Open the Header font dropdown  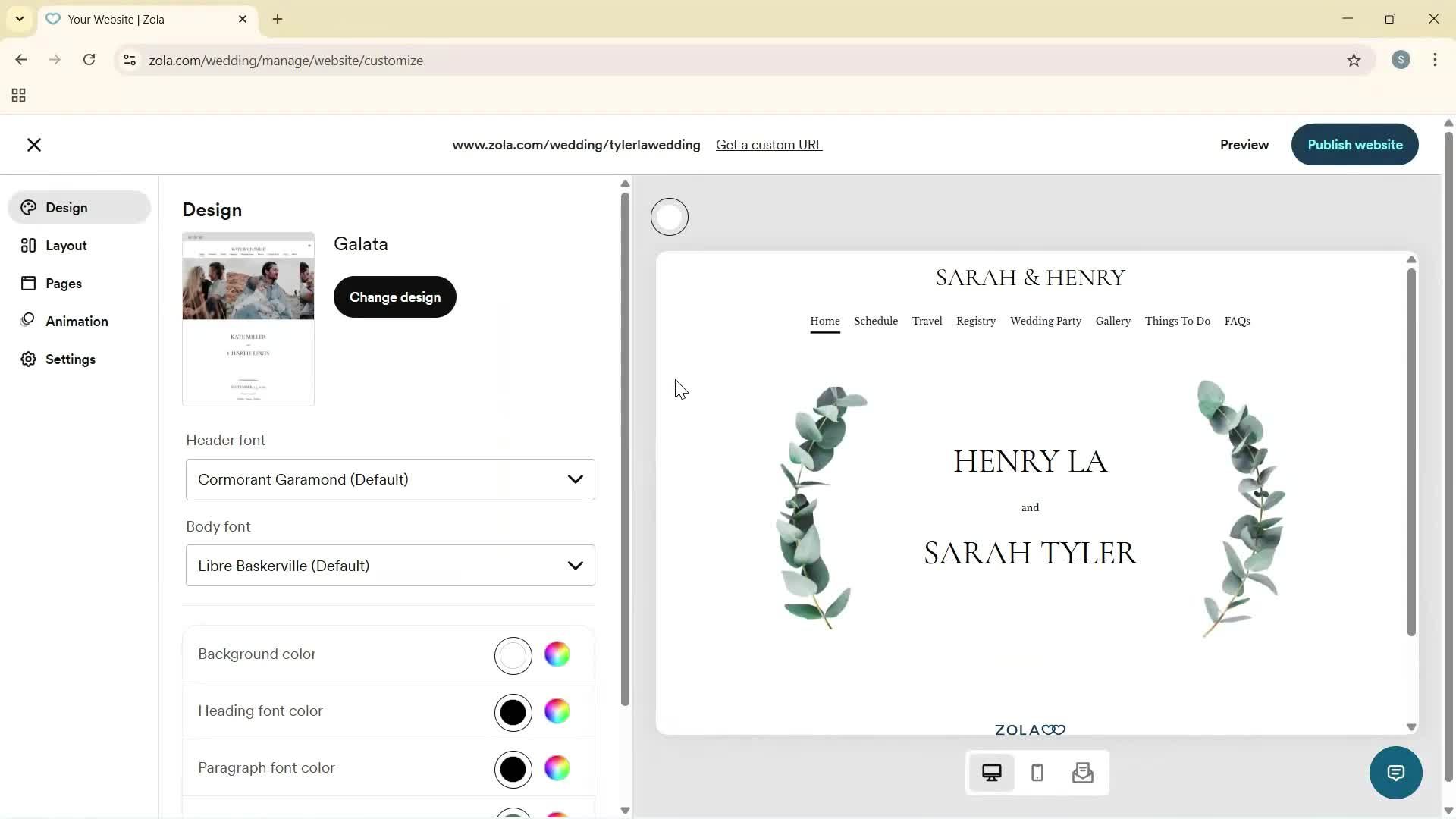(x=390, y=479)
